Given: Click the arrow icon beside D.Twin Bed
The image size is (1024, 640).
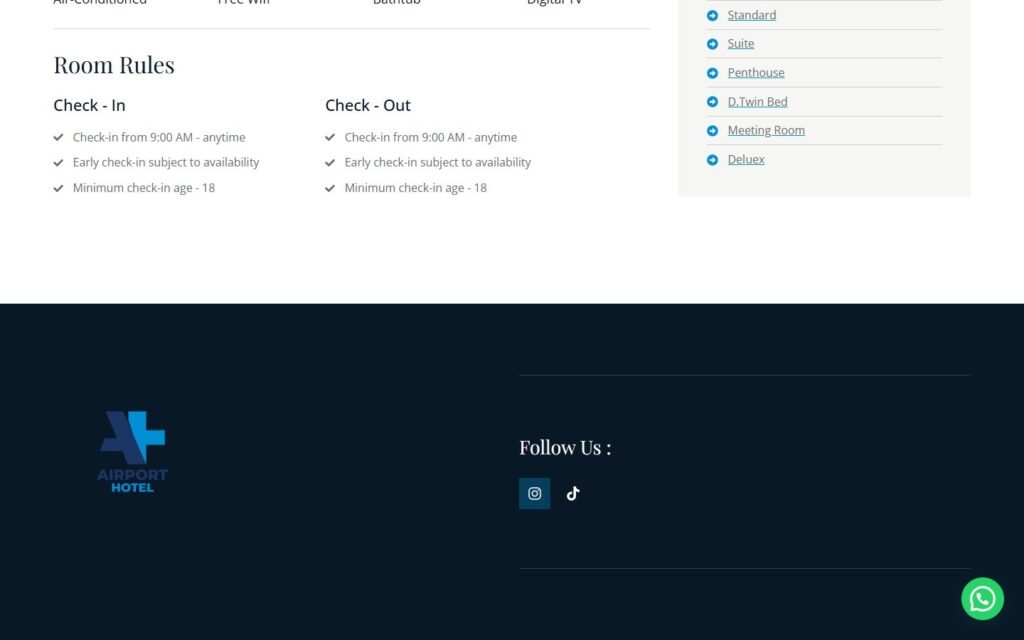Looking at the screenshot, I should coord(712,102).
